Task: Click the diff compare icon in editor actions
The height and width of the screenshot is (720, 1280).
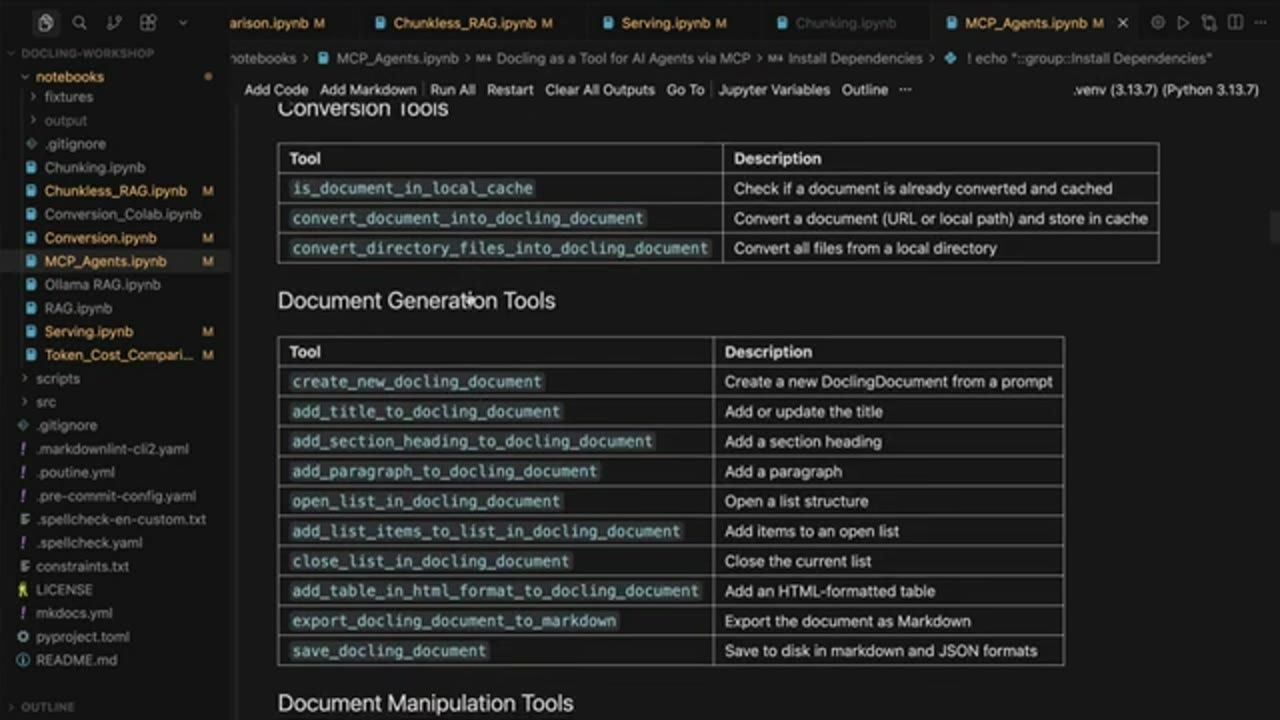Action: (1209, 22)
